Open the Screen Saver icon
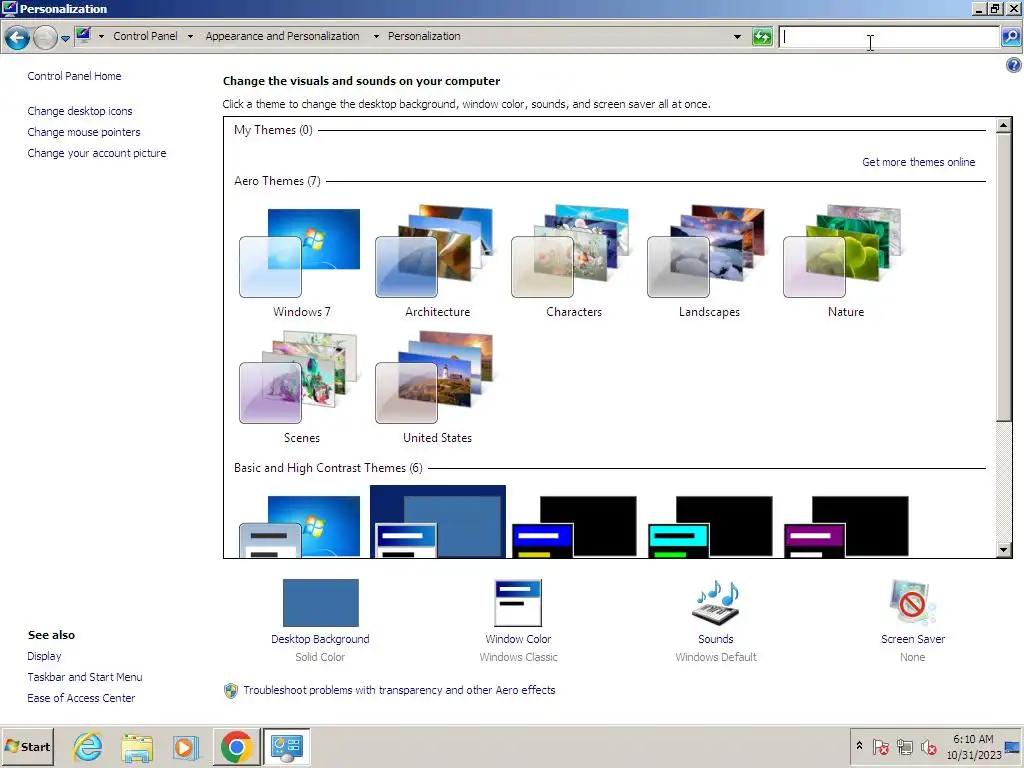The image size is (1024, 768). click(x=912, y=602)
